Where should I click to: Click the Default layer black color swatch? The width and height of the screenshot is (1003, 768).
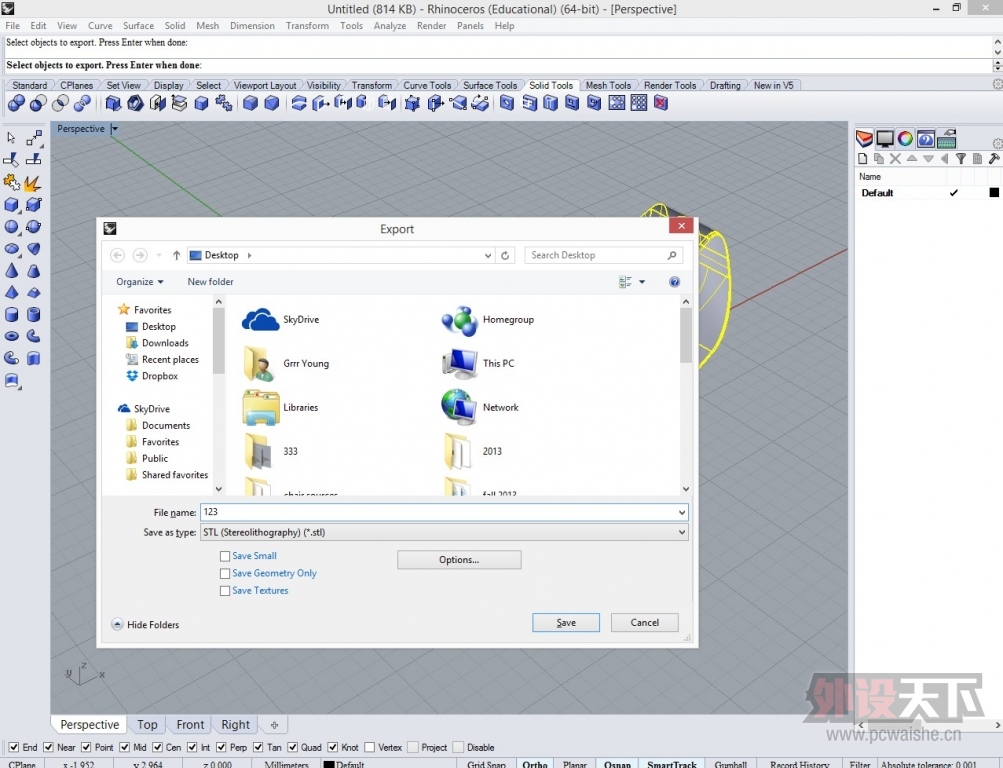994,192
